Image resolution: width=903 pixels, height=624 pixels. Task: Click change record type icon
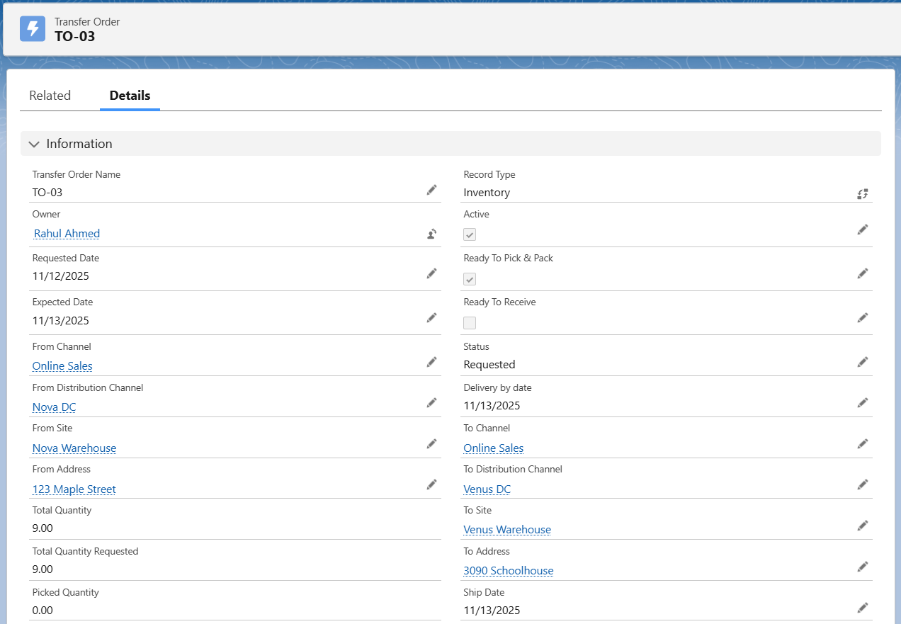[x=862, y=193]
